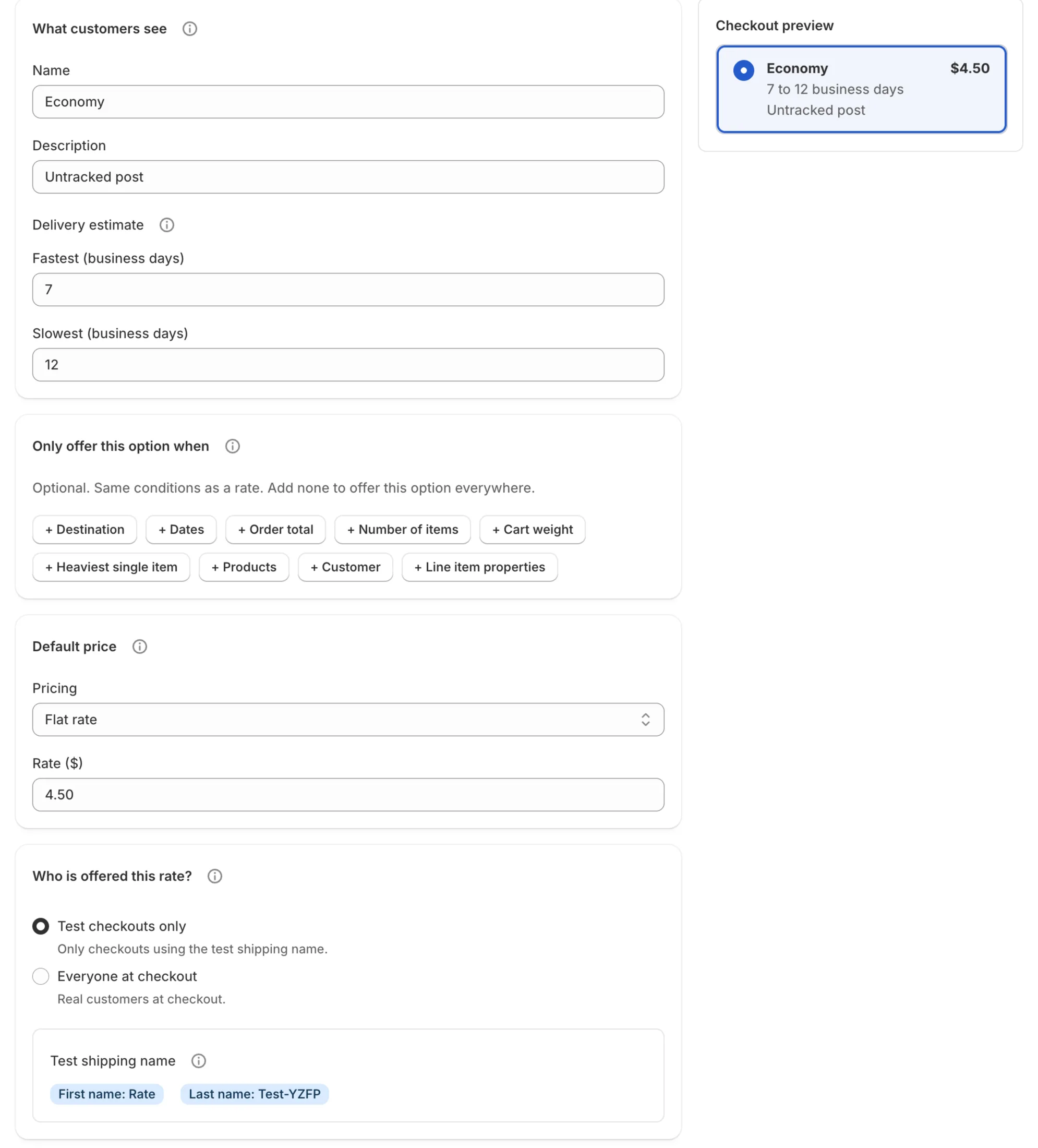Screen dimensions: 1038x1148
Task: Edit the Slowest business days field
Action: (348, 364)
